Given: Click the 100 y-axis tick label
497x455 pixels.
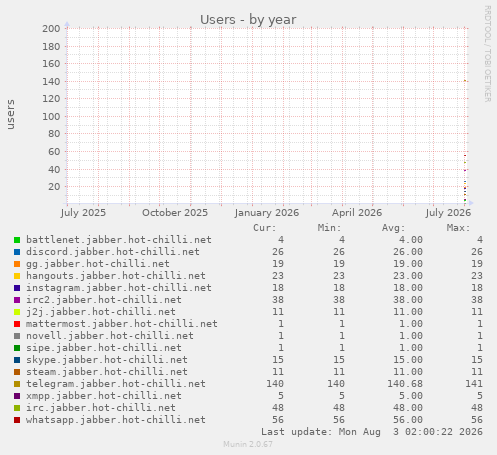Looking at the screenshot, I should point(51,117).
